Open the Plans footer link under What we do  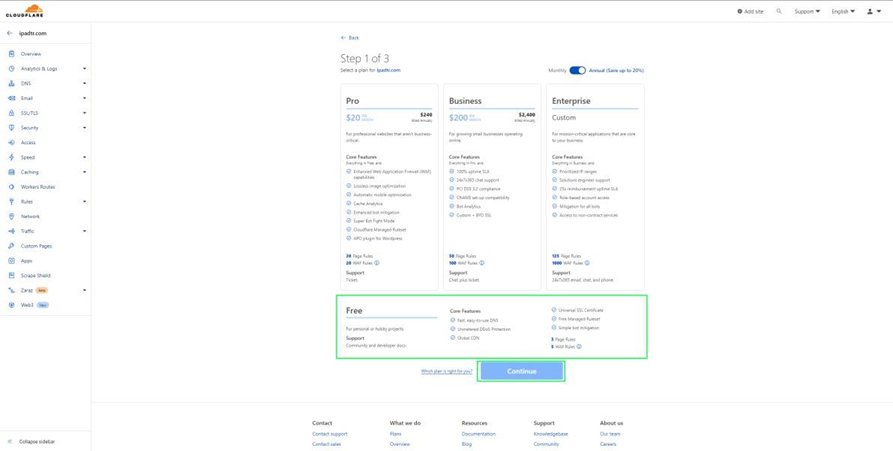395,434
